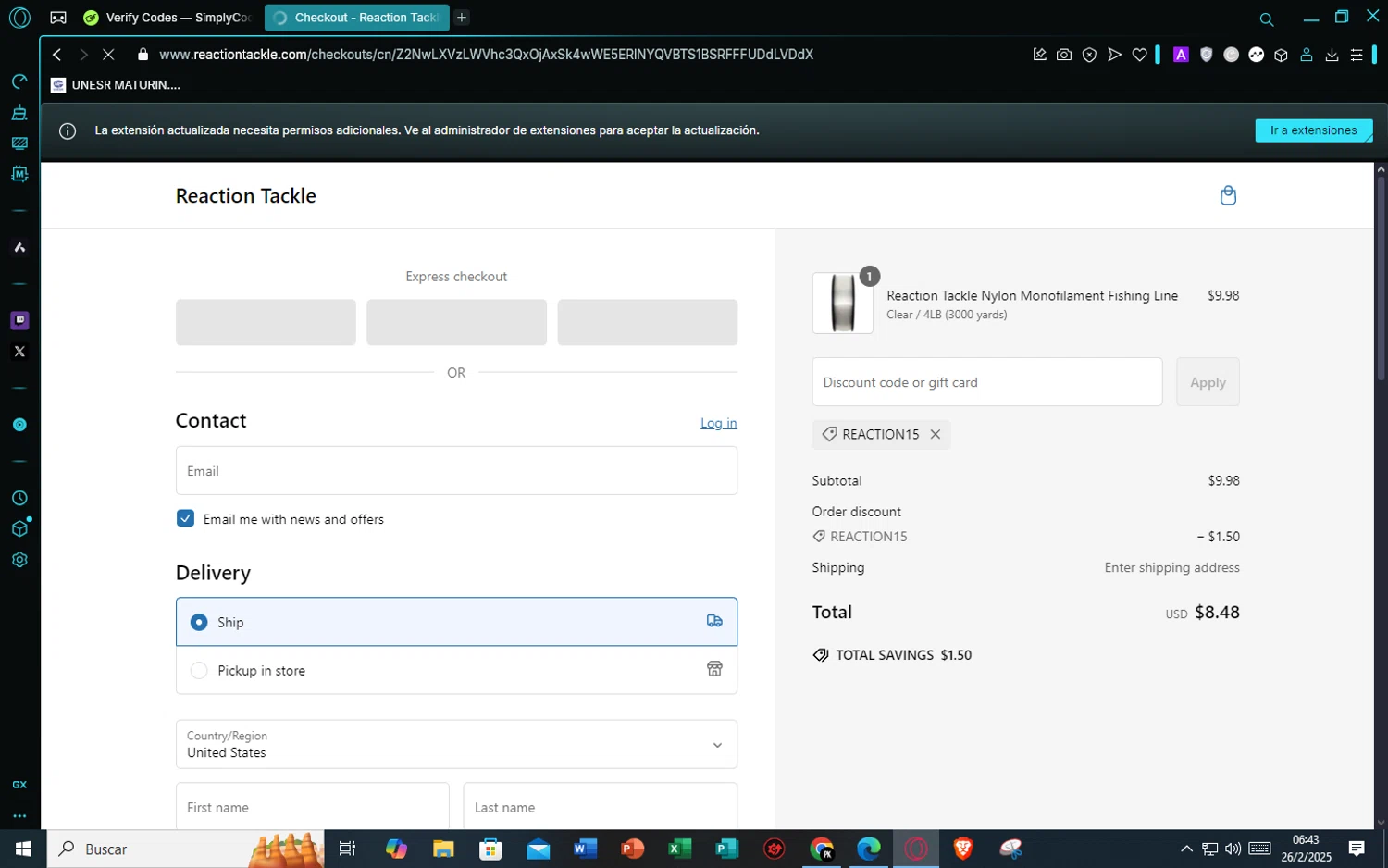1388x868 pixels.
Task: Open the UNESR MATURIN bookmark
Action: coord(116,85)
